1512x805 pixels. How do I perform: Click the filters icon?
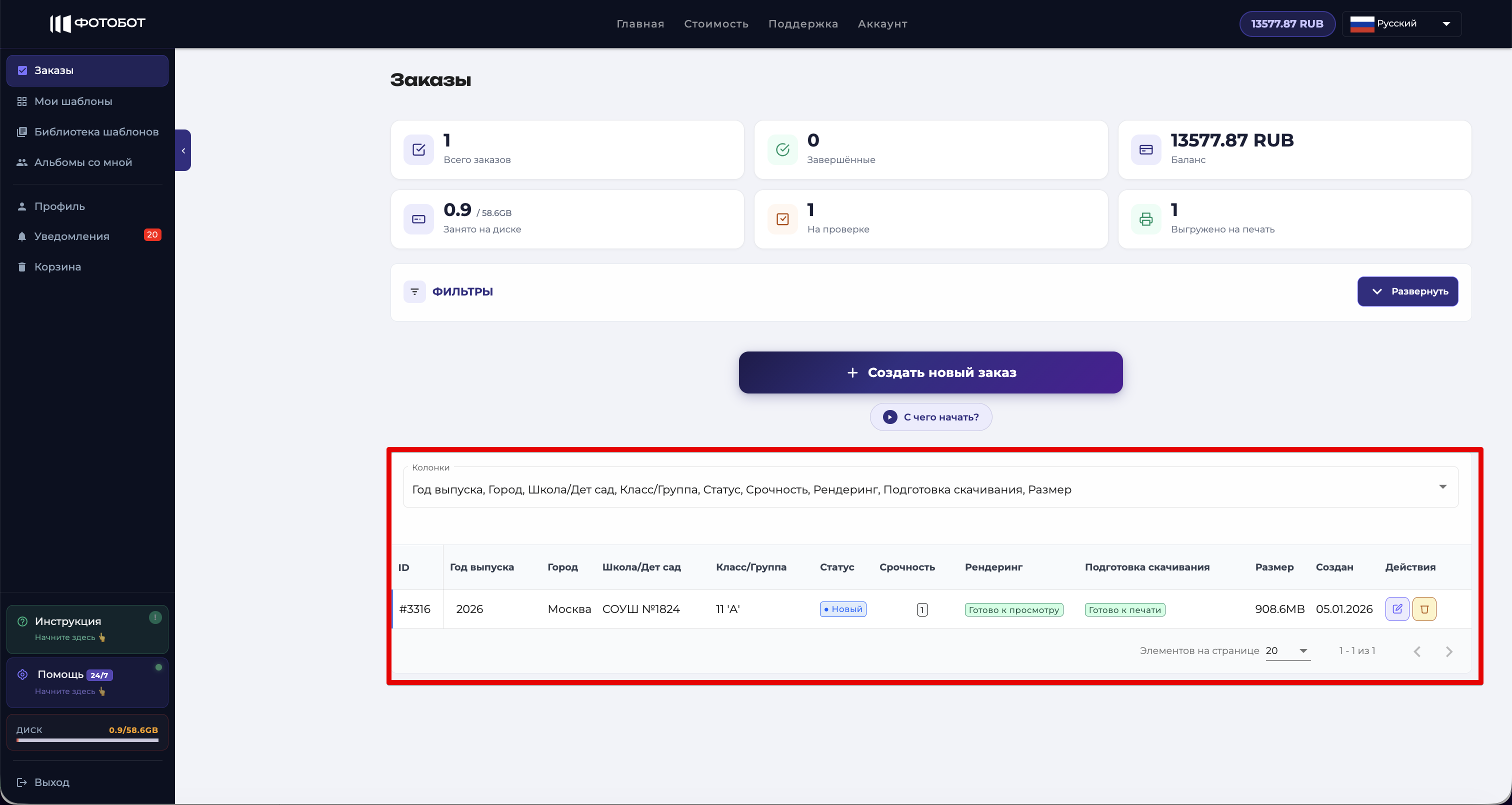pos(414,291)
